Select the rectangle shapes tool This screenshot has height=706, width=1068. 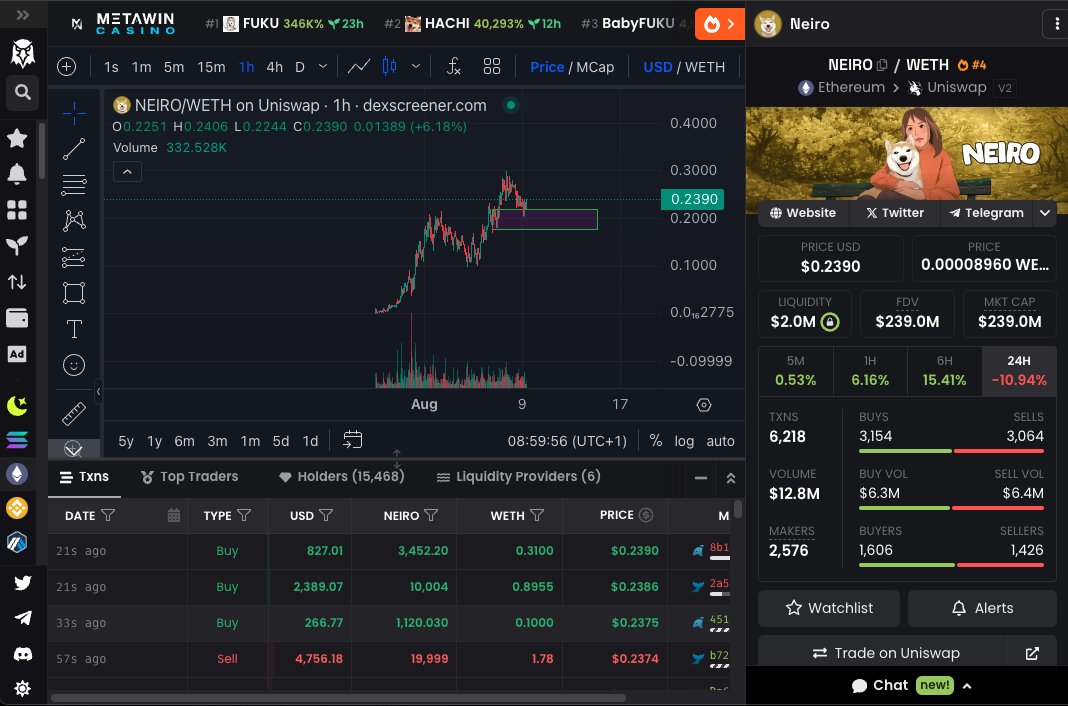click(74, 293)
